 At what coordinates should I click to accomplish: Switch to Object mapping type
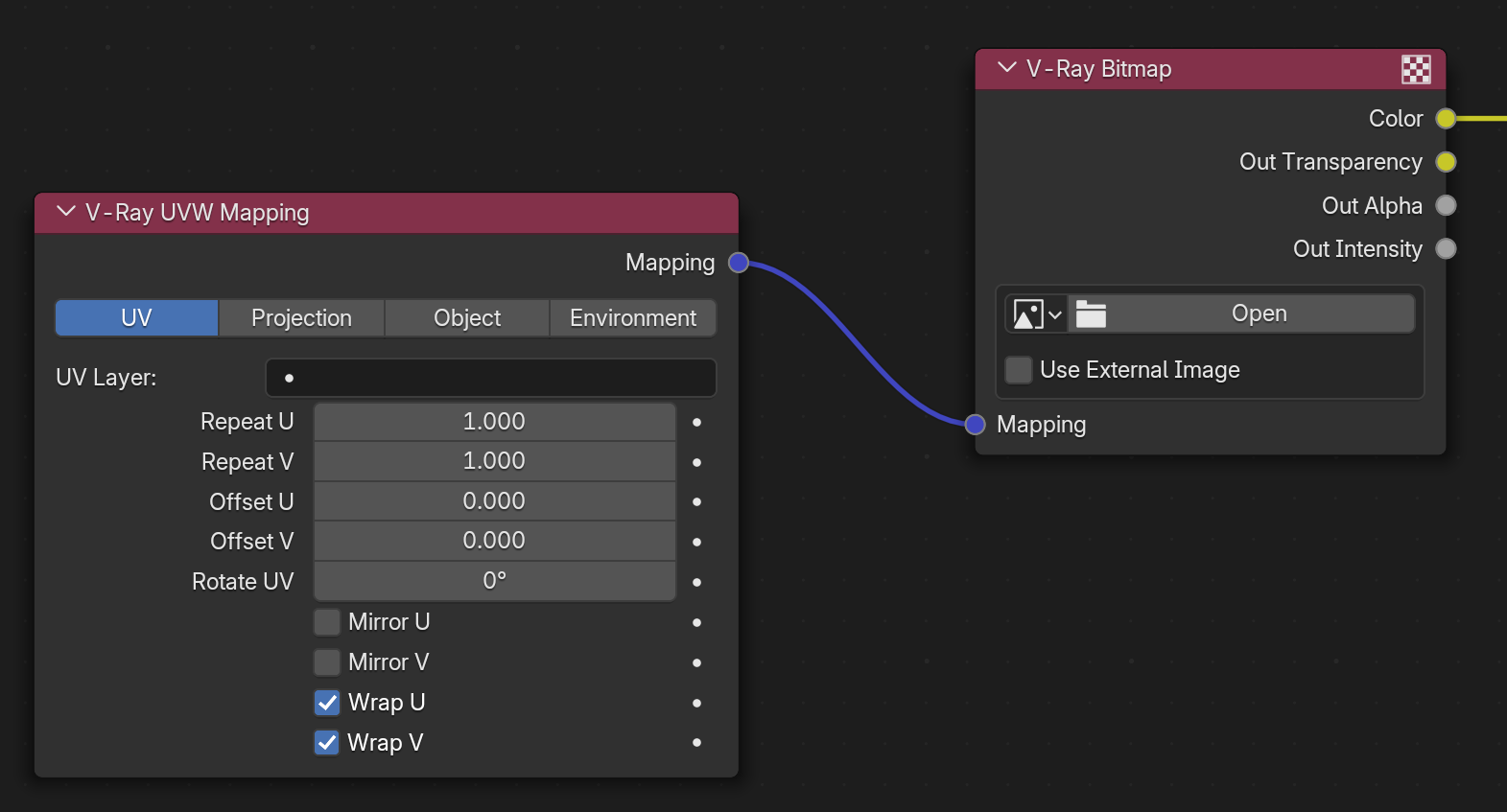467,318
